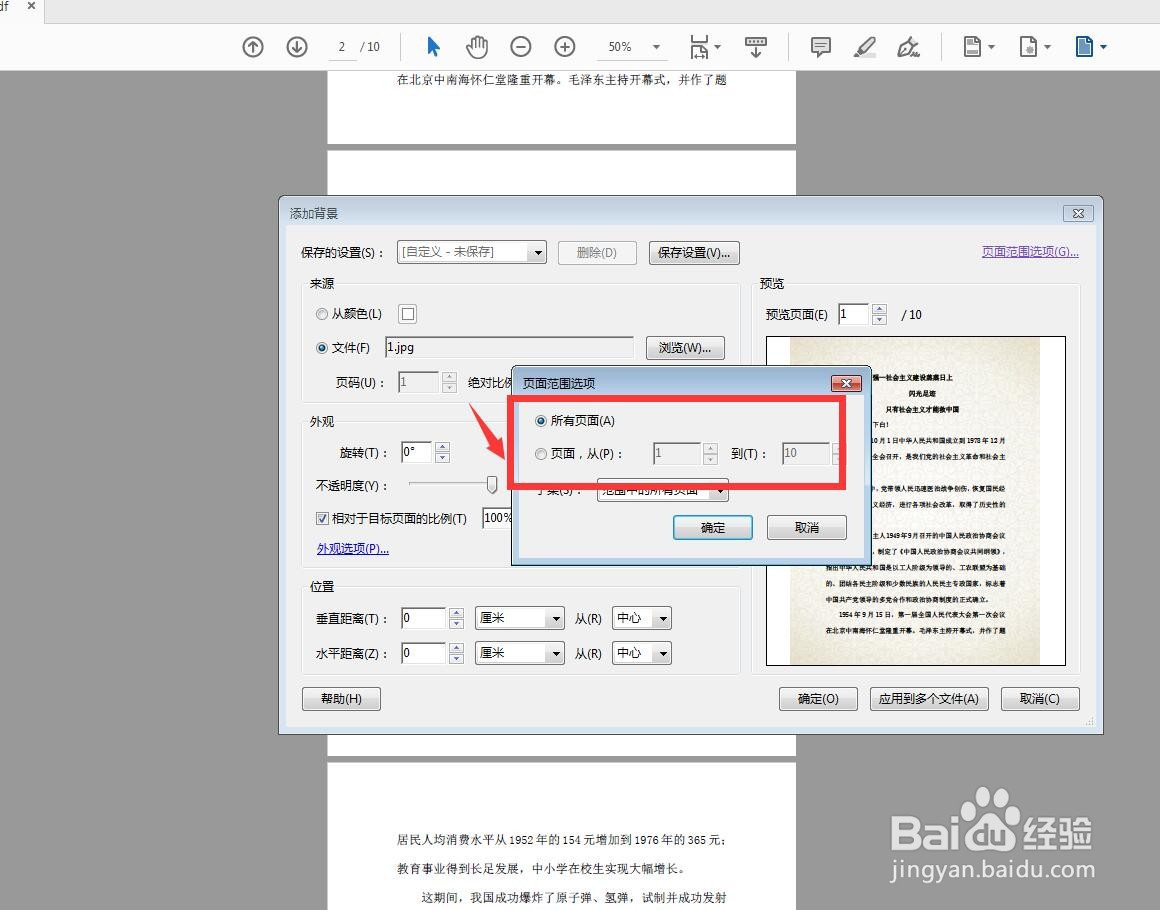Toggle 相对于目标页面的比例(T) checkbox
Image resolution: width=1160 pixels, height=910 pixels.
323,518
